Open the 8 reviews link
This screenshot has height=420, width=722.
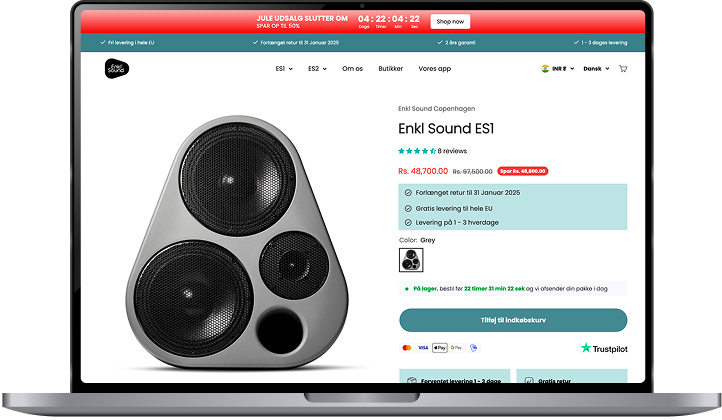coord(452,151)
